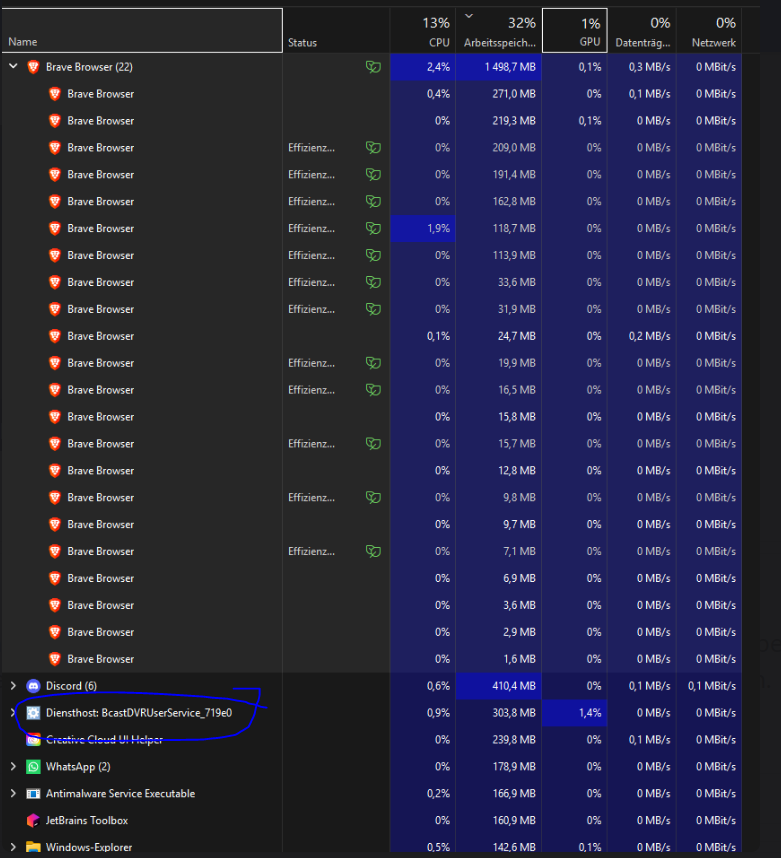781x858 pixels.
Task: Sort by the Netzwerk column header
Action: (x=709, y=31)
